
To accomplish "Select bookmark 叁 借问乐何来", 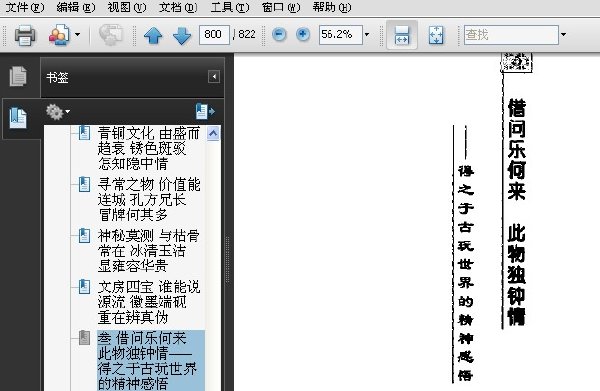I will click(x=151, y=361).
